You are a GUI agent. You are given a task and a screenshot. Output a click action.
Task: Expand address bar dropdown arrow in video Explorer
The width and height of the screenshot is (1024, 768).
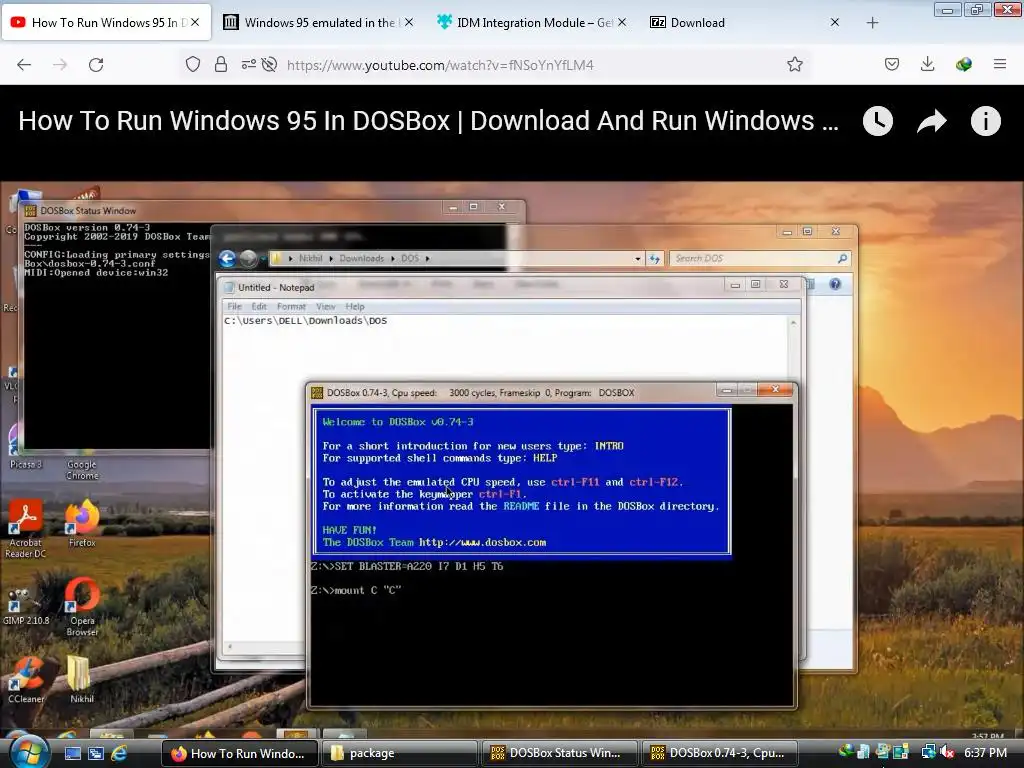[637, 259]
